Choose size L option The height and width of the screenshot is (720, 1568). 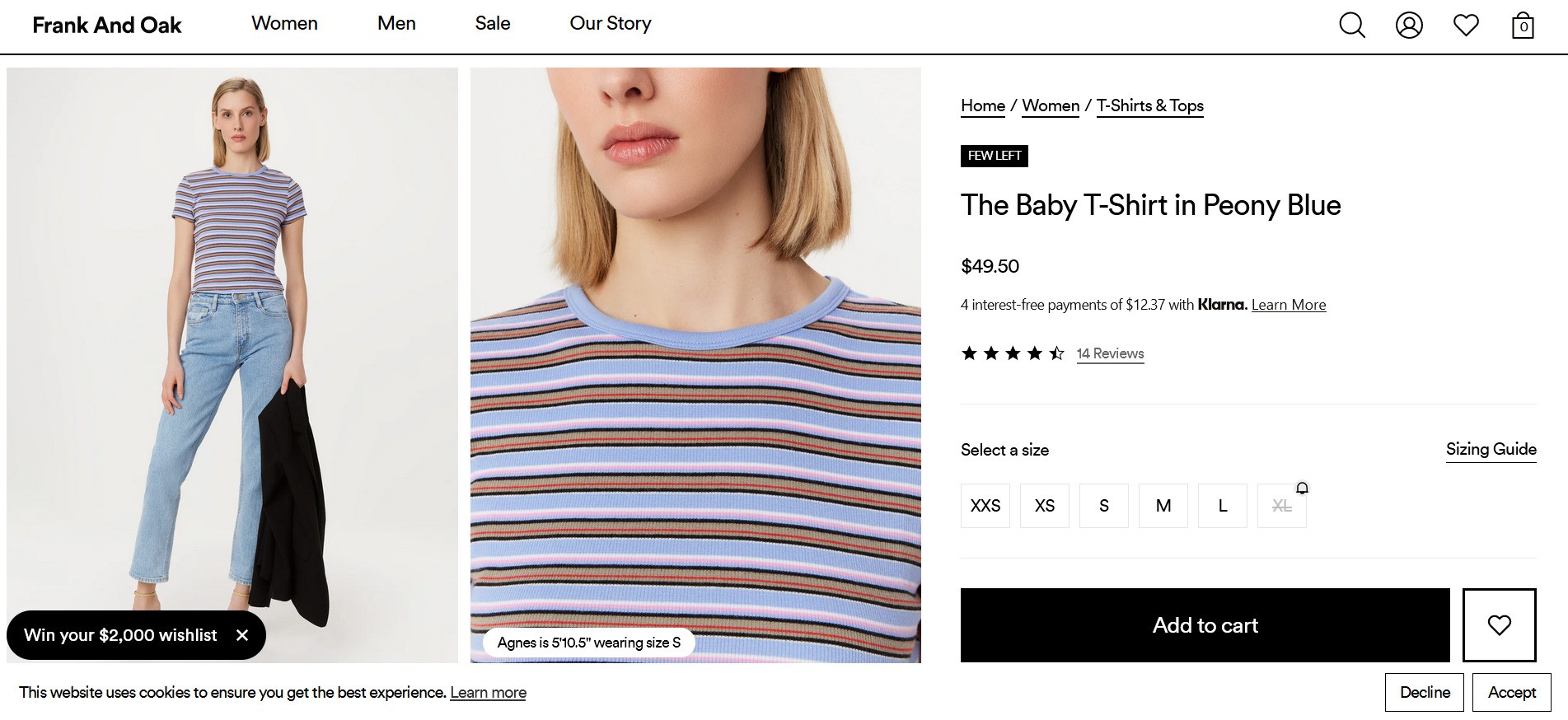tap(1223, 506)
